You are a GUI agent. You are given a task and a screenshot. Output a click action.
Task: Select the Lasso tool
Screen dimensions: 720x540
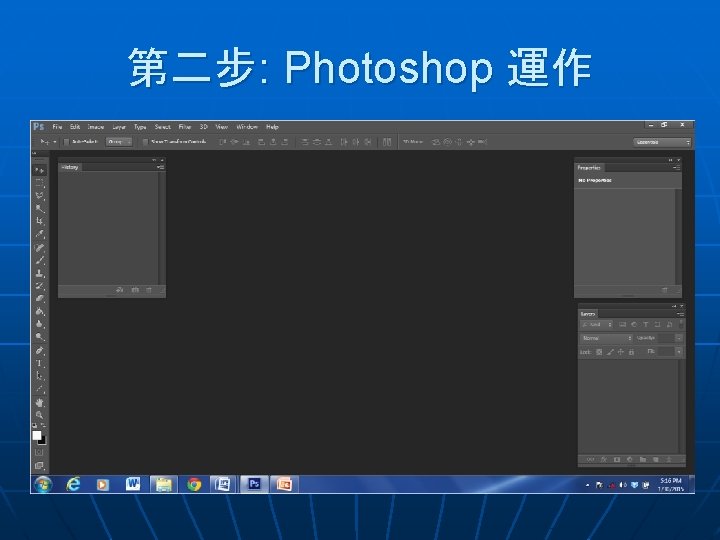coord(39,196)
